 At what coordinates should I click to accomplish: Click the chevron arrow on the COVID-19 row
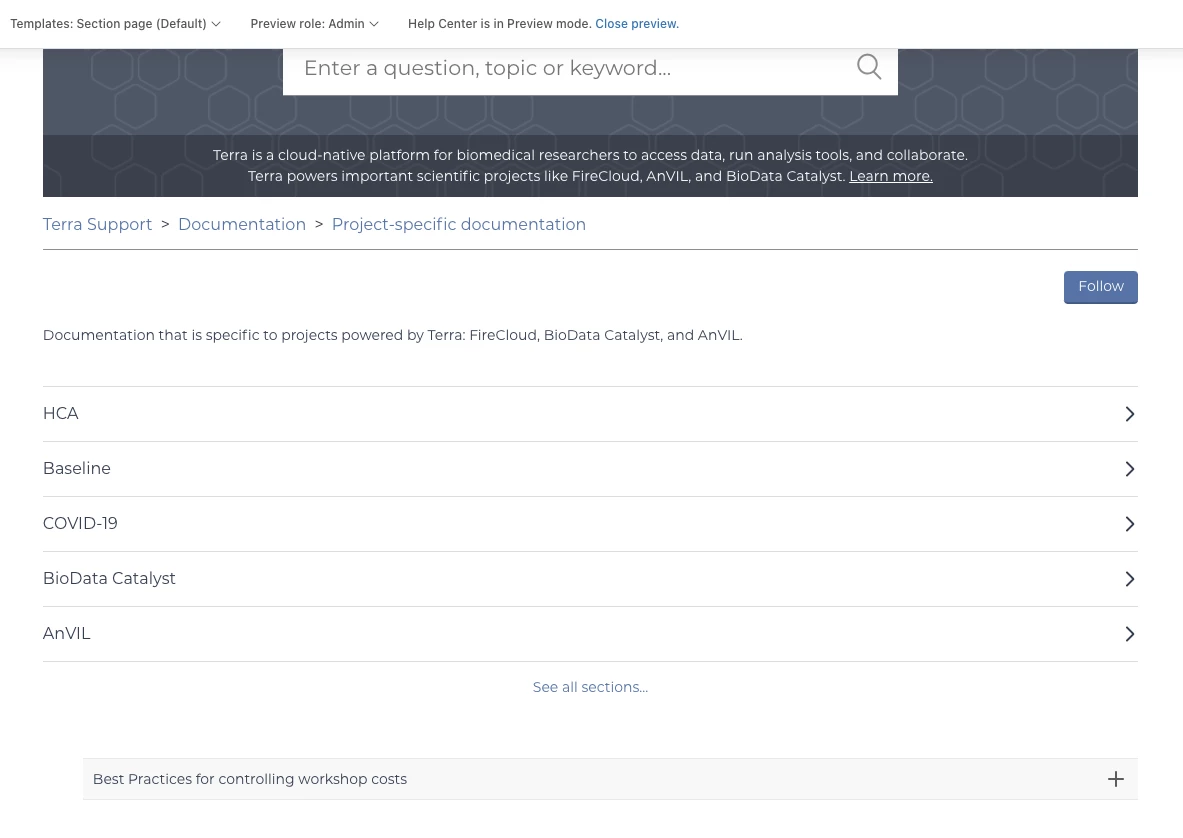(1129, 523)
